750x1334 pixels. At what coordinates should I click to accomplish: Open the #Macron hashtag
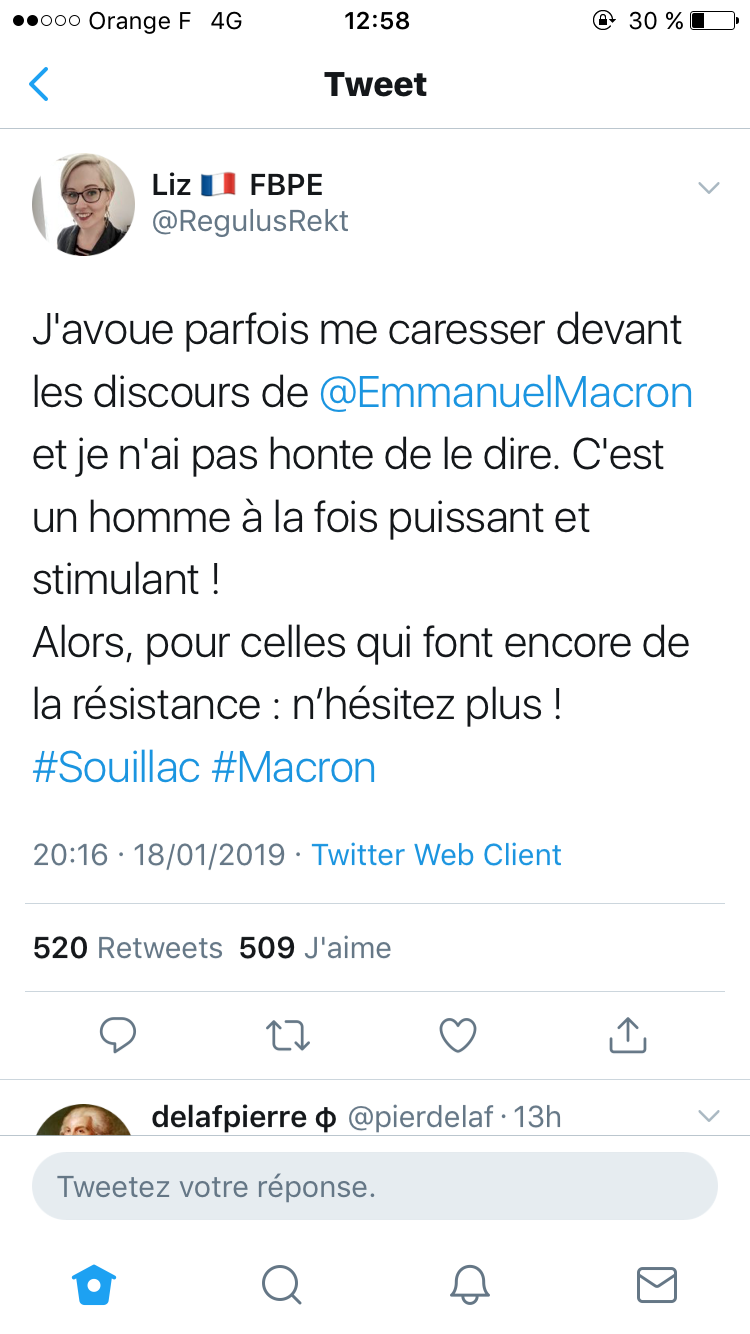point(294,768)
